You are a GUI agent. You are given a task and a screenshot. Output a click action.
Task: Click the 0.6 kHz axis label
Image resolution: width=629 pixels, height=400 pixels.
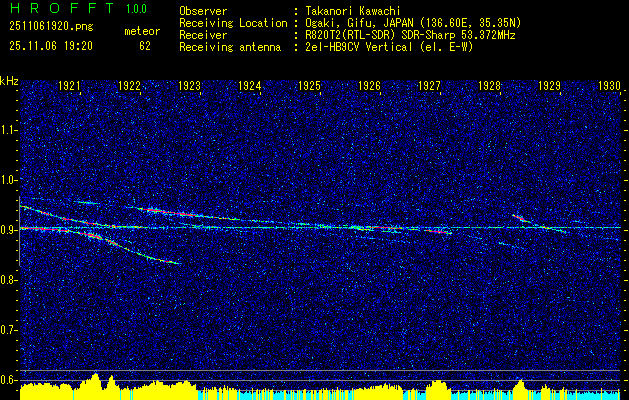pos(8,380)
